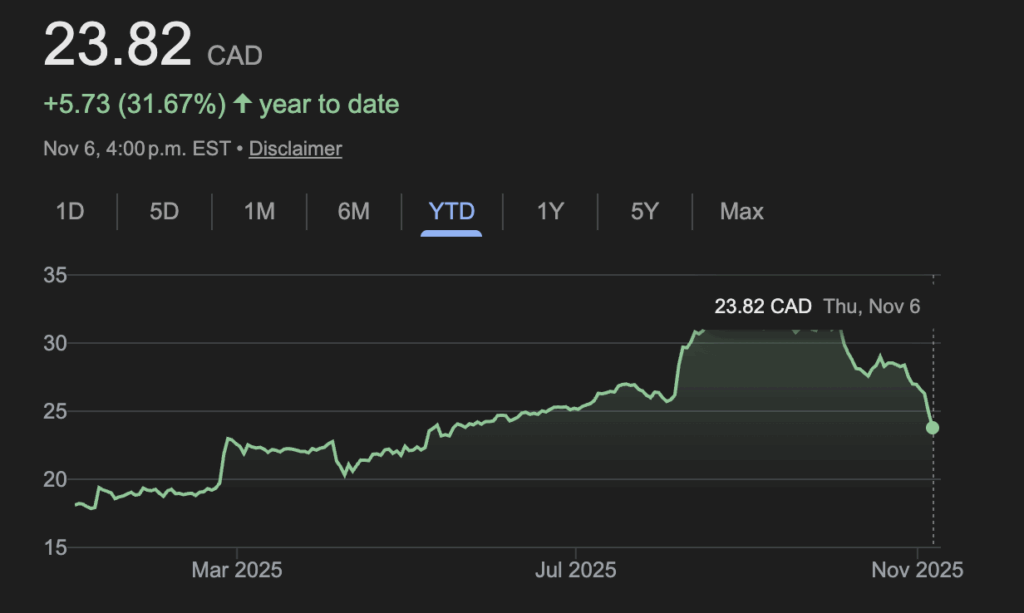The image size is (1024, 613).
Task: Show the Max time range chart
Action: (741, 212)
